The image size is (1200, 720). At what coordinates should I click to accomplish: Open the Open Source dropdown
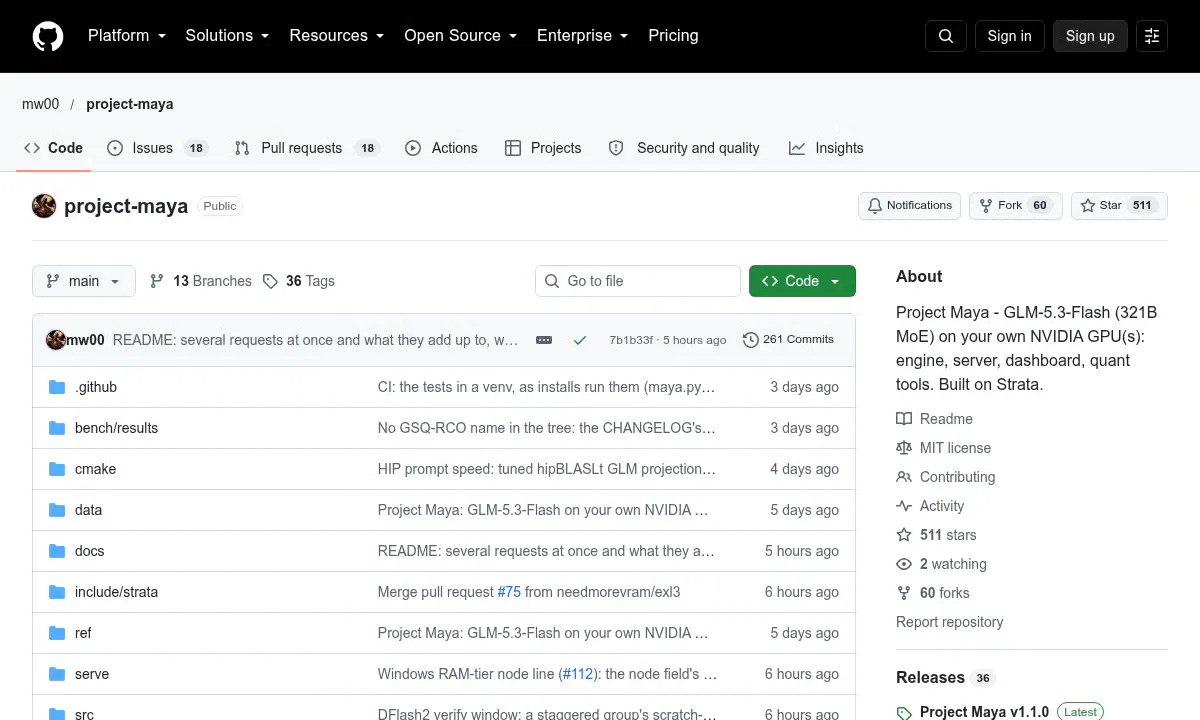pyautogui.click(x=460, y=36)
